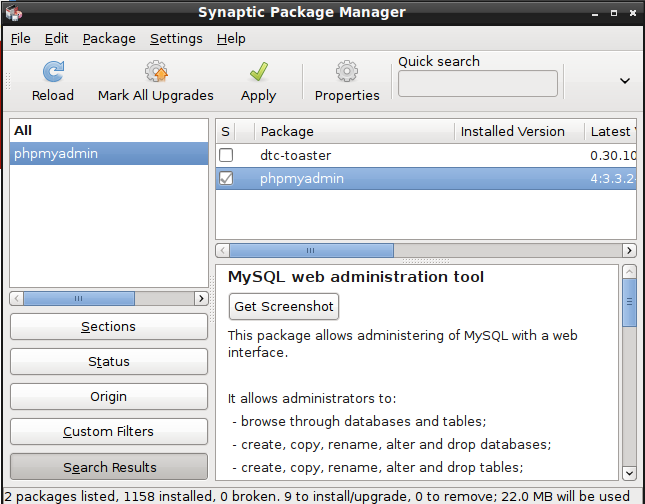The image size is (645, 504).
Task: Click the filter list scroll left arrow
Action: 16,298
